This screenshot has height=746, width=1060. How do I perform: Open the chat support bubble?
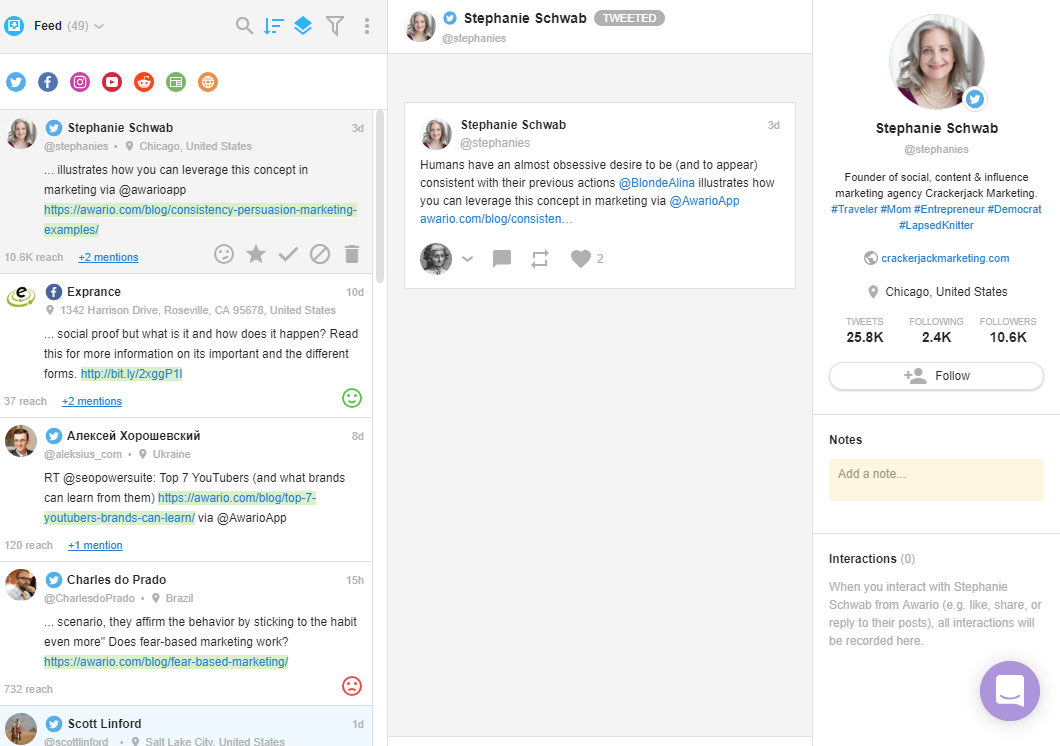pyautogui.click(x=1009, y=691)
